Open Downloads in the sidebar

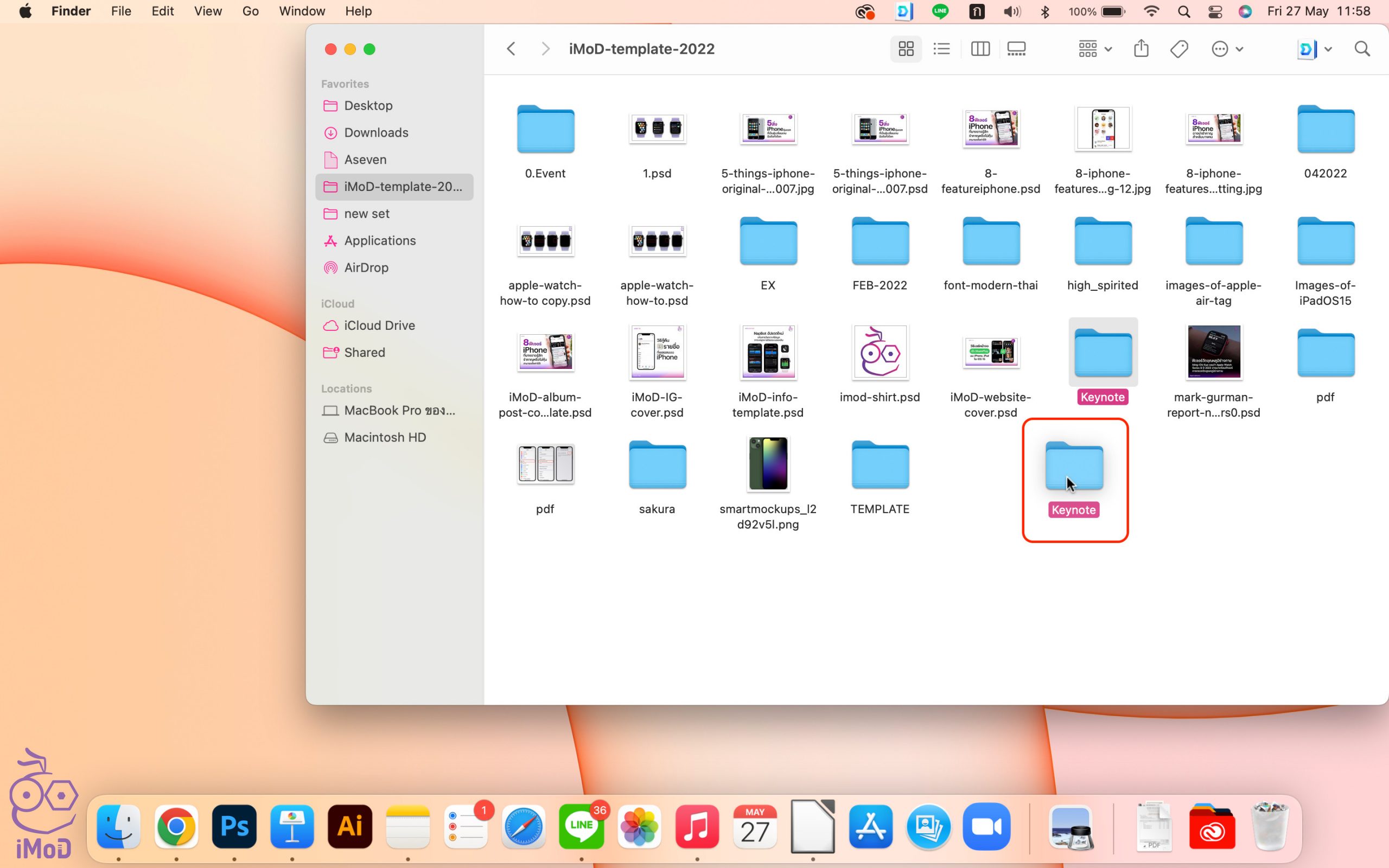click(x=376, y=132)
